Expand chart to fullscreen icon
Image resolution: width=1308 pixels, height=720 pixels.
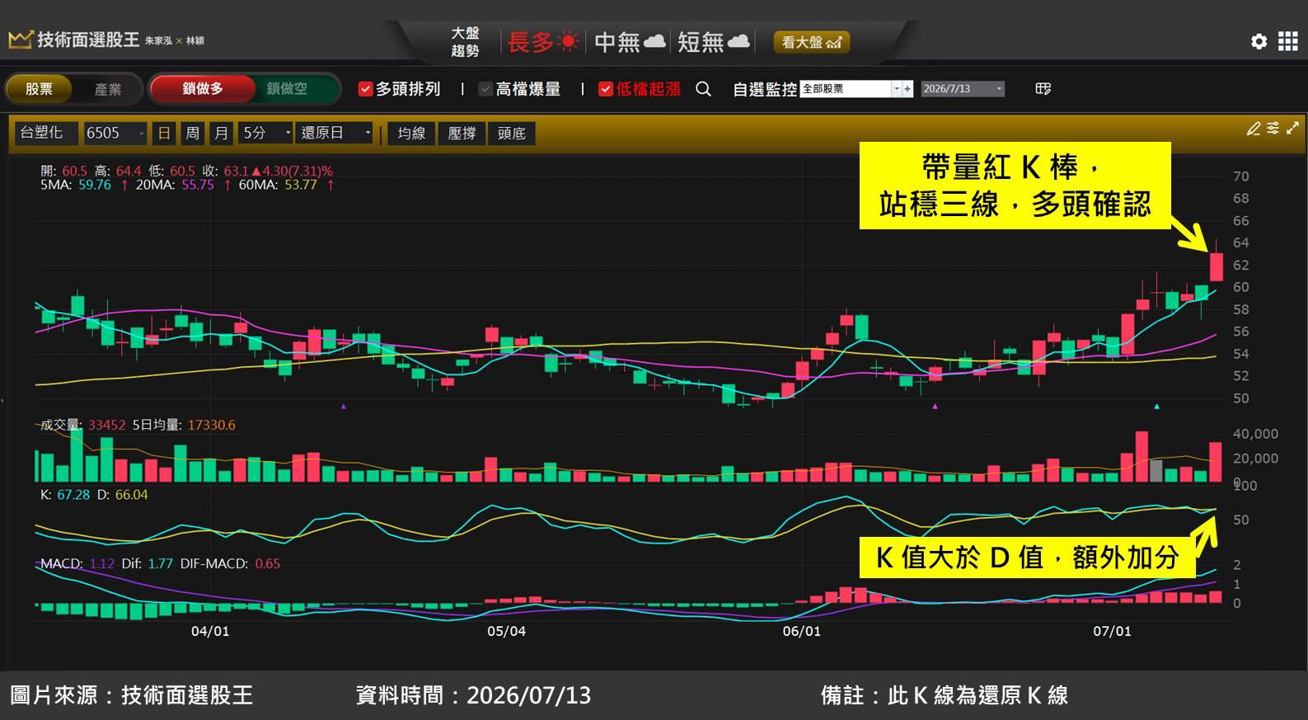(x=1291, y=128)
